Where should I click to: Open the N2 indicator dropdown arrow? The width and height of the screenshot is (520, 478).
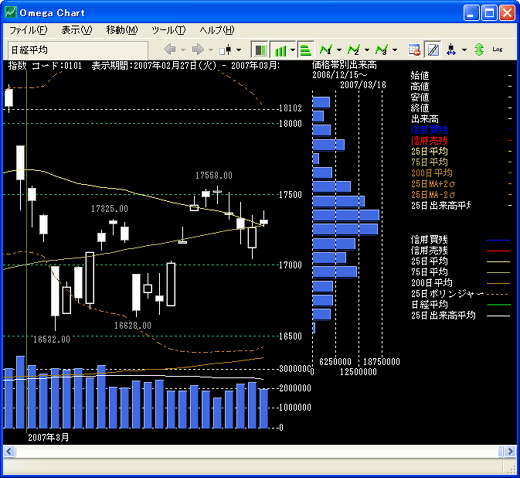click(x=367, y=50)
